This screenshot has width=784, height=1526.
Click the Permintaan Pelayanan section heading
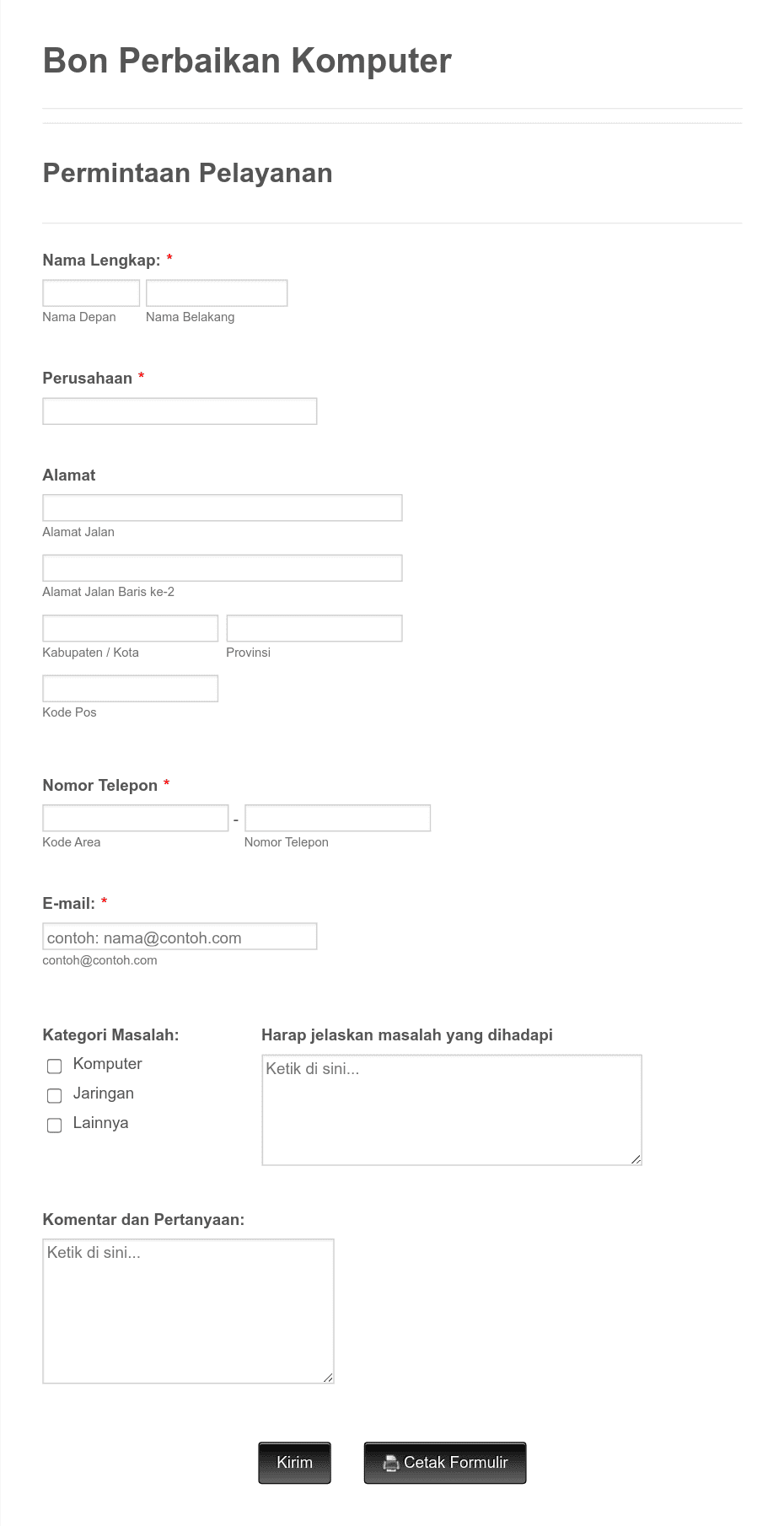click(187, 174)
